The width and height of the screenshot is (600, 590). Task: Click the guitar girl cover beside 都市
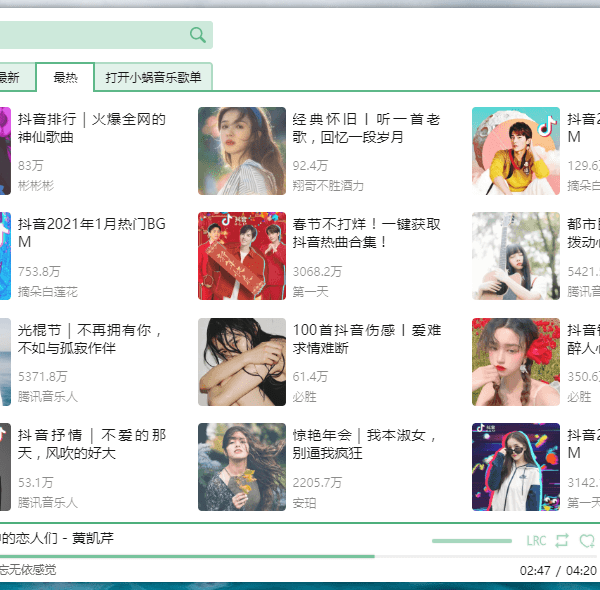pyautogui.click(x=516, y=256)
